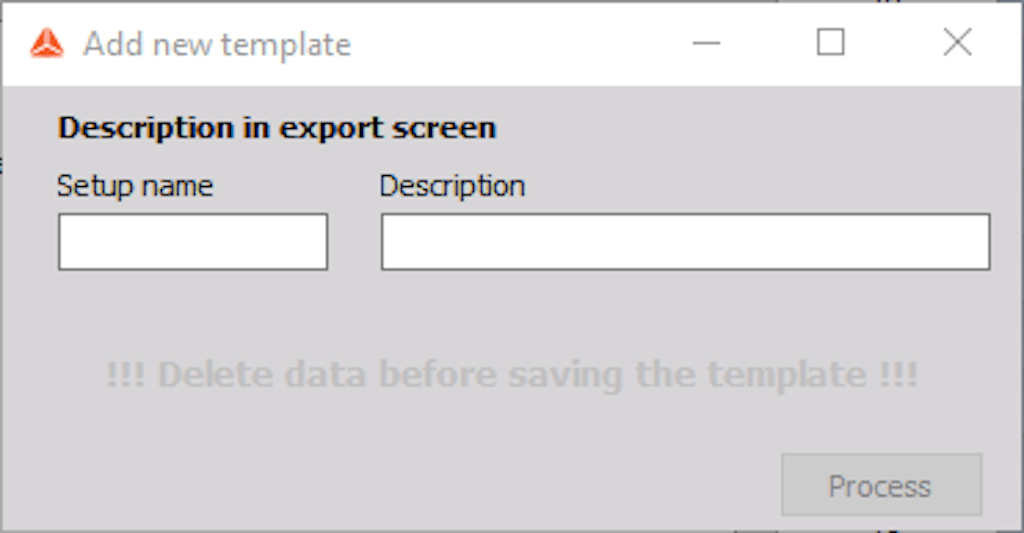Open the window system menu via the logo icon
Image resolution: width=1024 pixels, height=533 pixels.
[x=47, y=44]
